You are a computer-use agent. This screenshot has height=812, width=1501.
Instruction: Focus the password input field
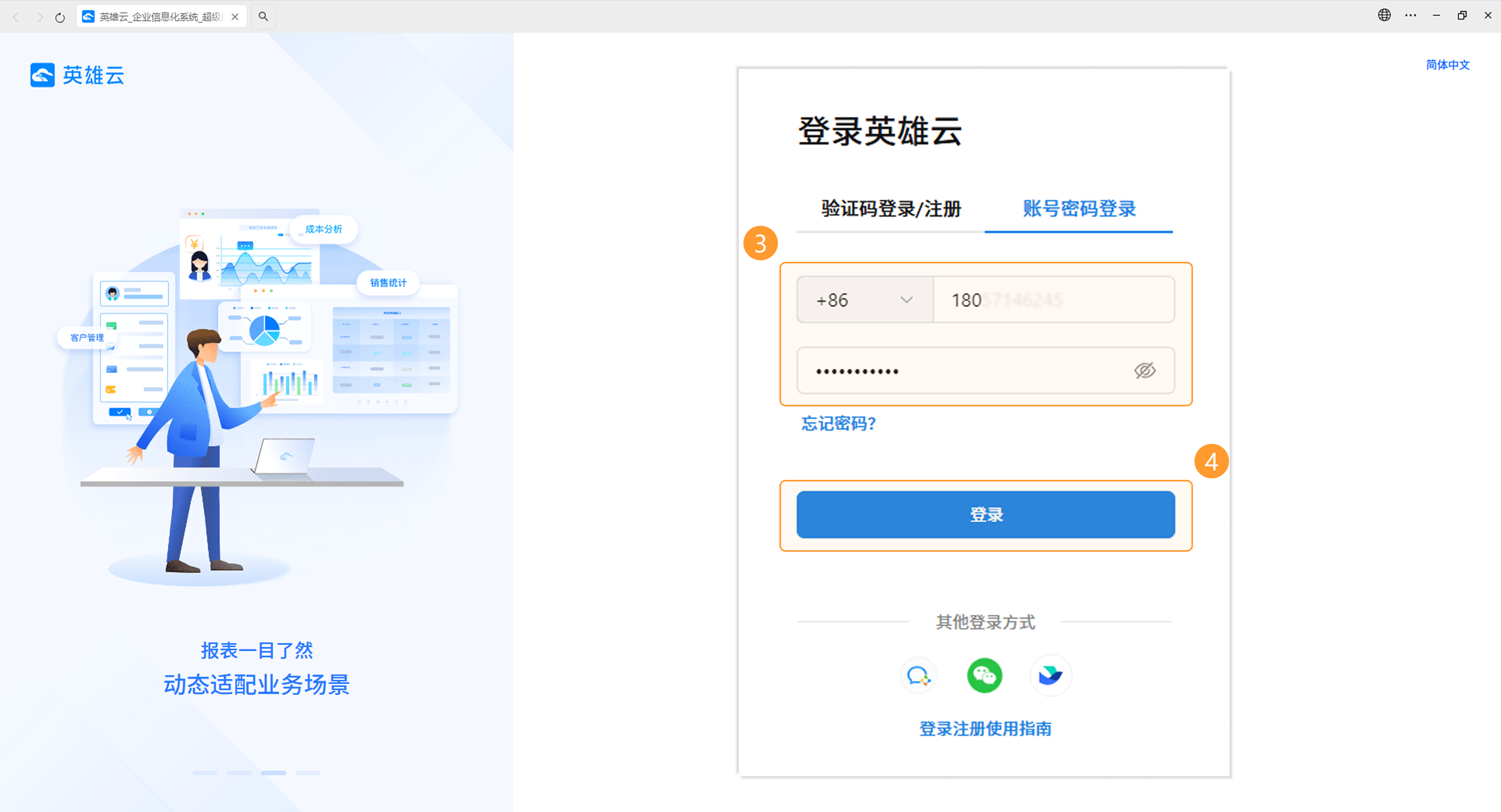click(986, 370)
